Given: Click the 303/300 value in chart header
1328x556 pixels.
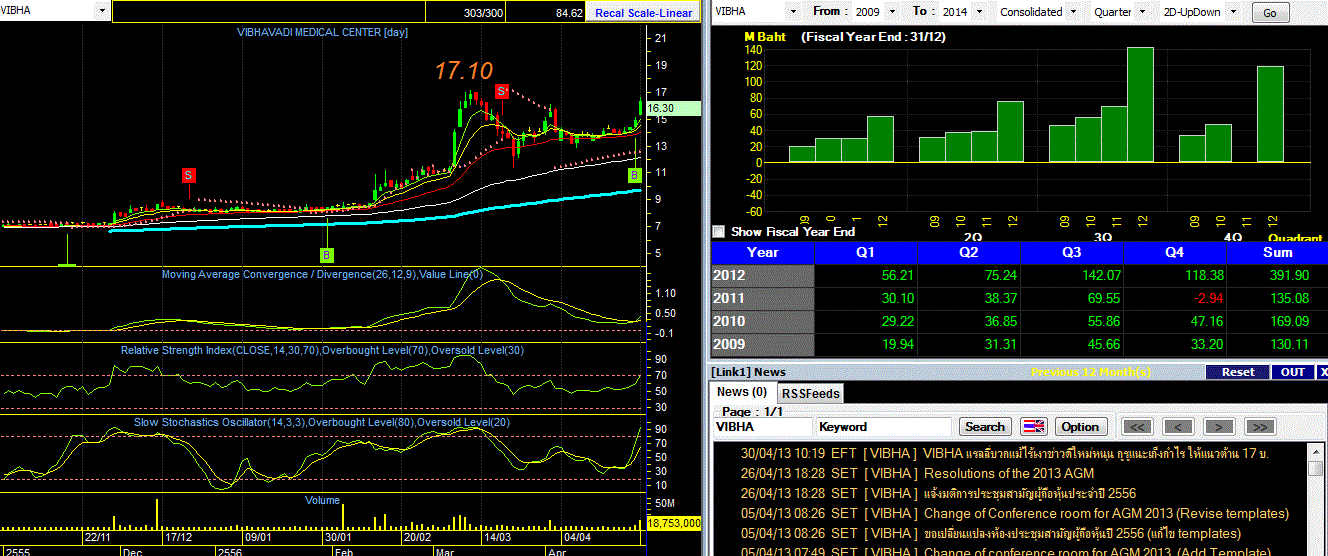Looking at the screenshot, I should [484, 13].
